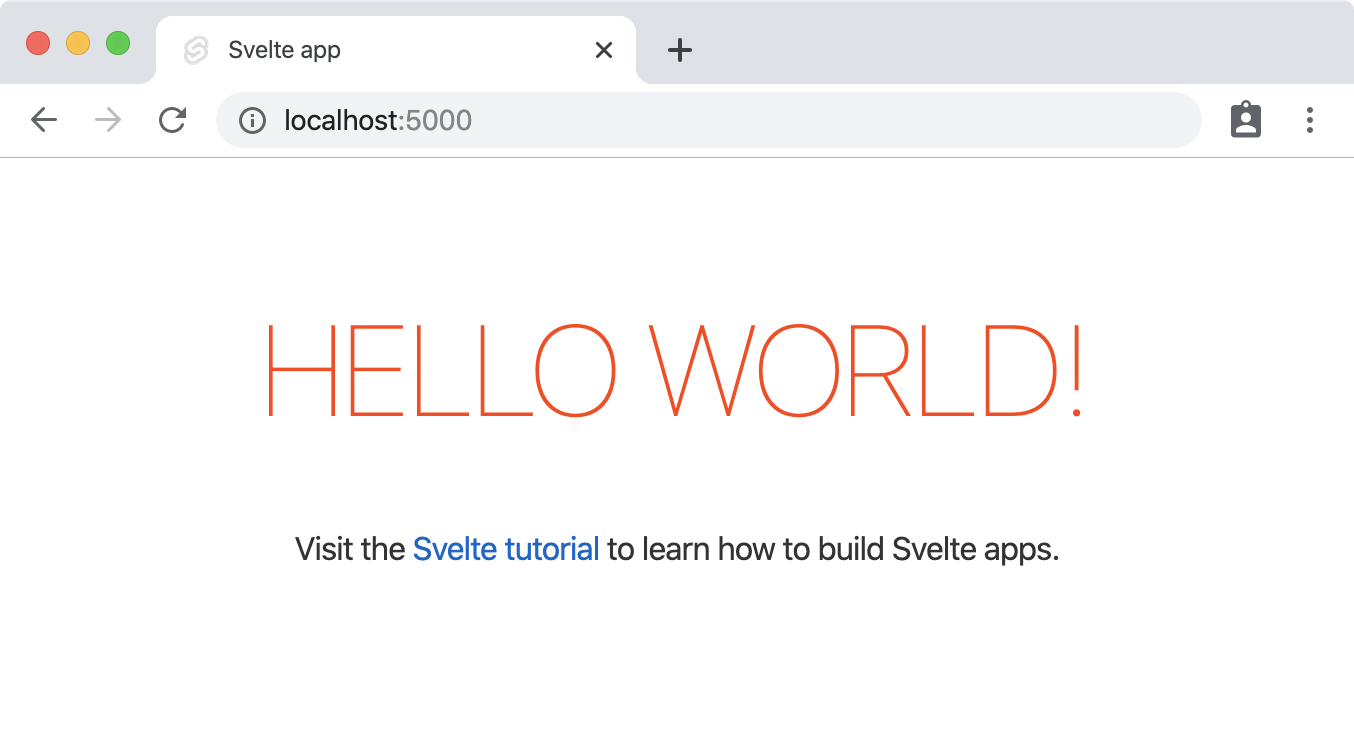Open the profile clipboard icon
Viewport: 1354px width, 750px height.
coord(1245,120)
